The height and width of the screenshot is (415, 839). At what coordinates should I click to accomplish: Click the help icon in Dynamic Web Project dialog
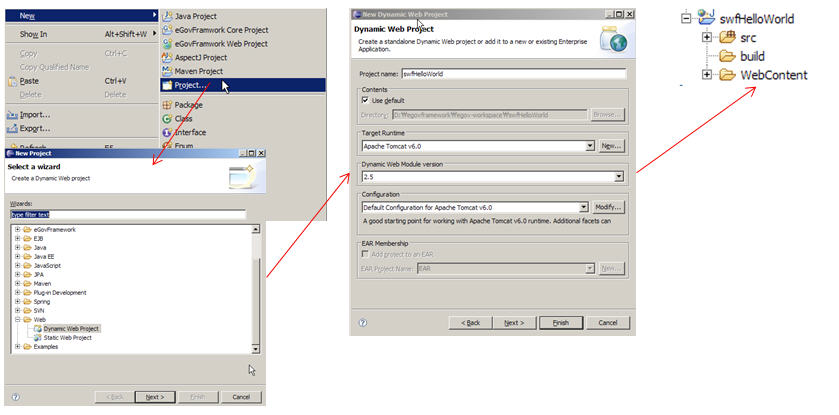coord(362,323)
